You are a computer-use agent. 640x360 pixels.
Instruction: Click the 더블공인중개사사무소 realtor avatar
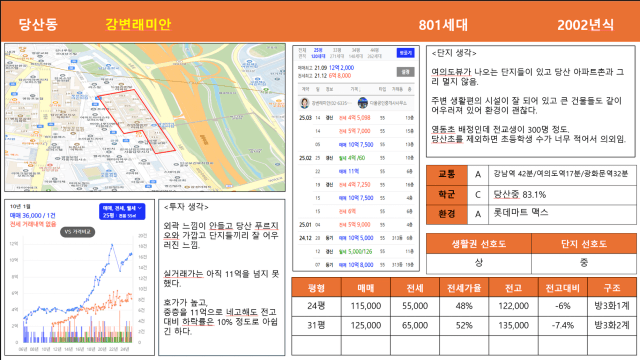pyautogui.click(x=362, y=103)
